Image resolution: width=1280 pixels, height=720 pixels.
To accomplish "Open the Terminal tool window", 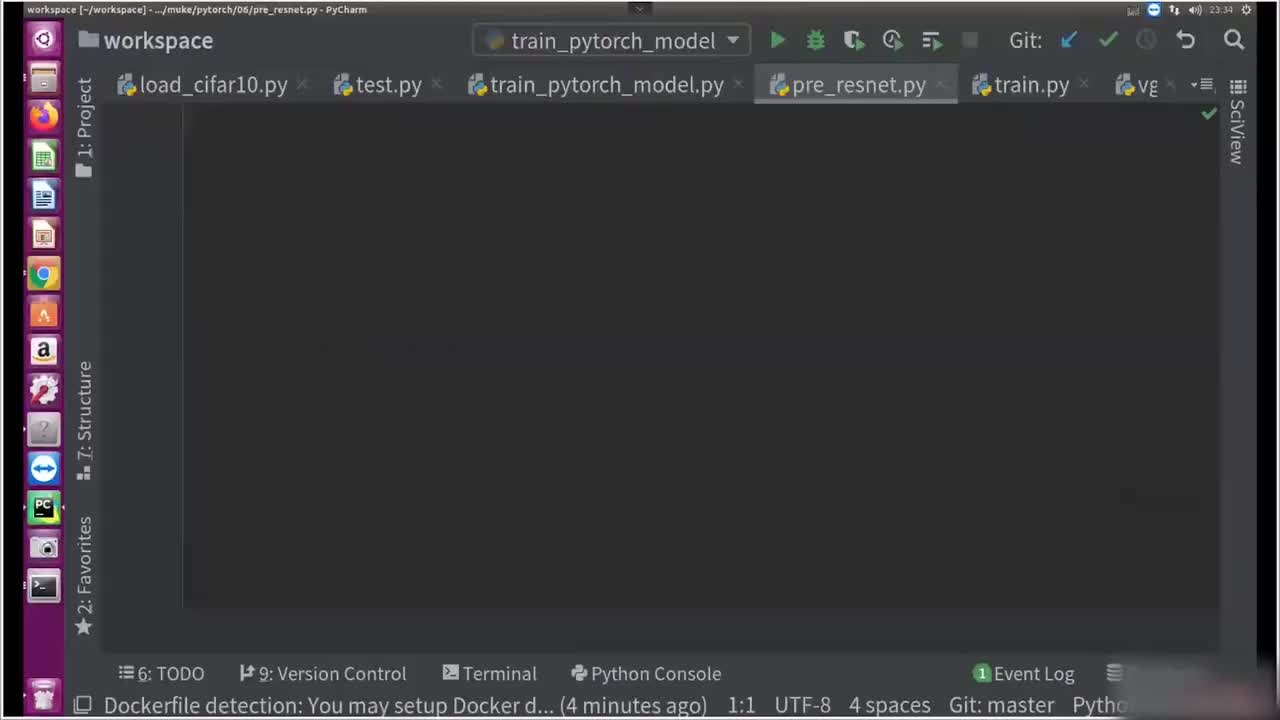I will (x=490, y=674).
